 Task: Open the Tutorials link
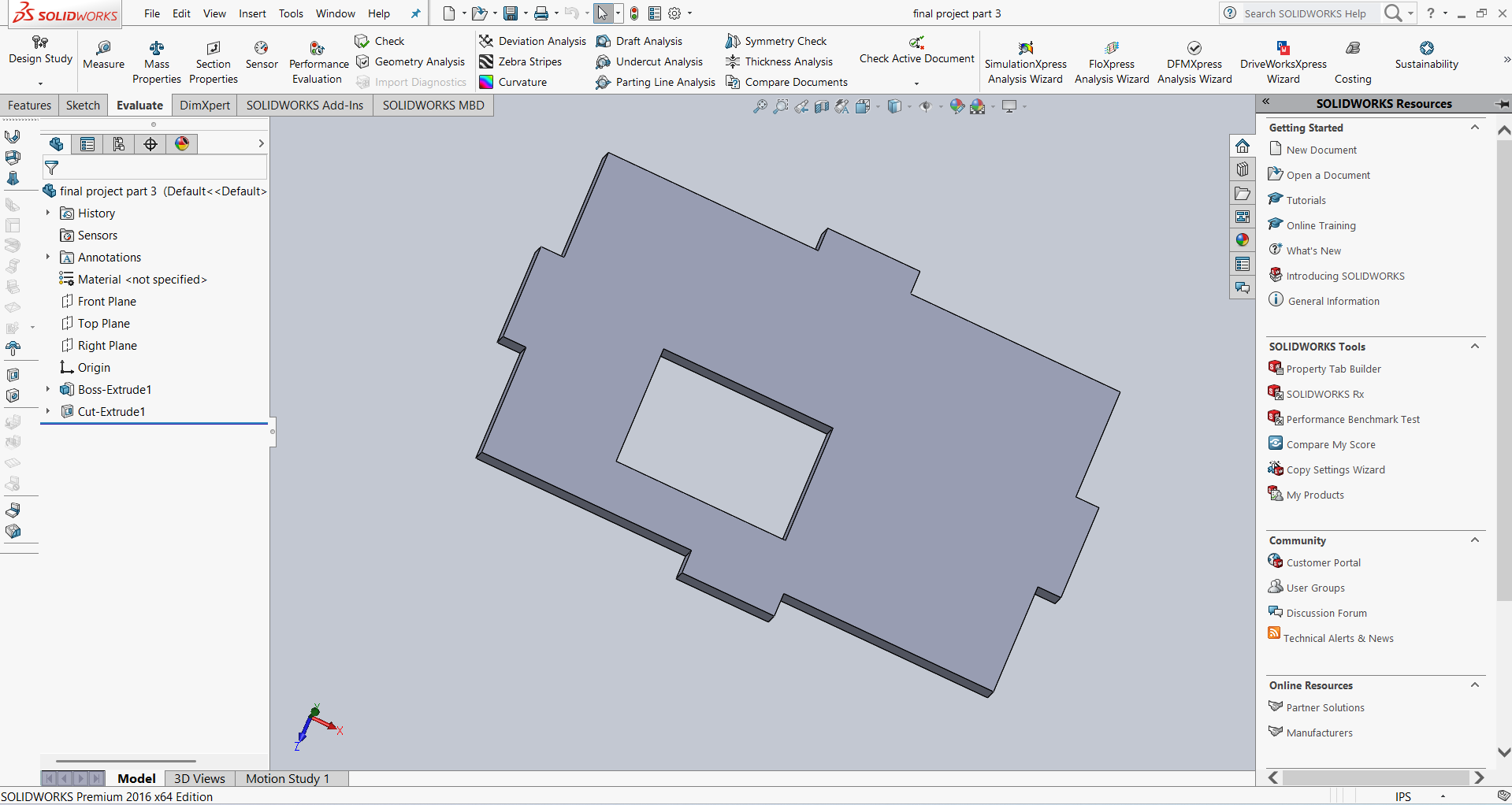pos(1306,200)
